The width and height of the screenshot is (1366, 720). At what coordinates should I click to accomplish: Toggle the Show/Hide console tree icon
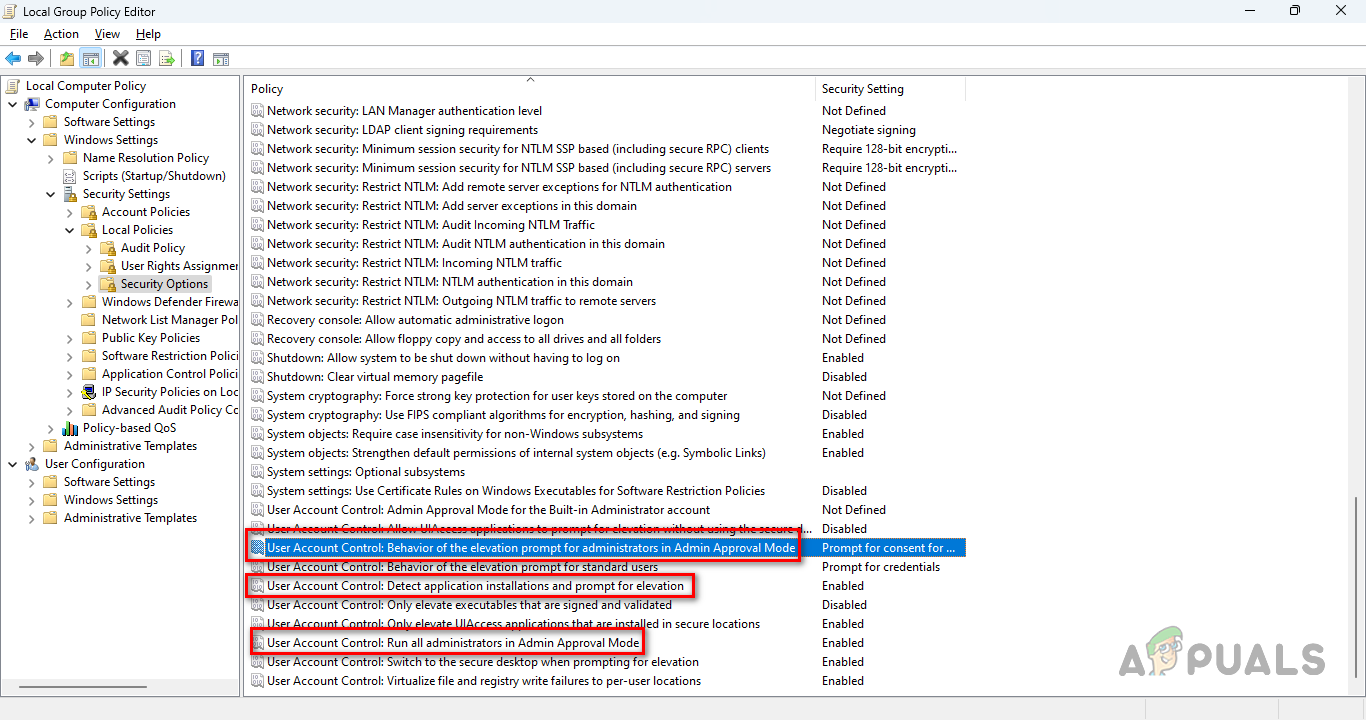pos(90,57)
